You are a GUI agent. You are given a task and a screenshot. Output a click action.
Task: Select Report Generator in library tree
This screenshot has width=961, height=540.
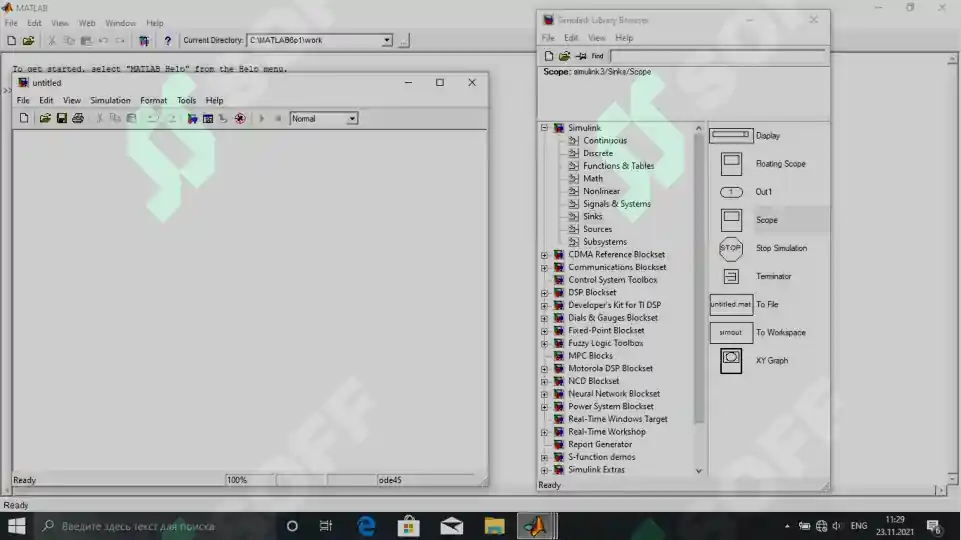pyautogui.click(x=600, y=445)
